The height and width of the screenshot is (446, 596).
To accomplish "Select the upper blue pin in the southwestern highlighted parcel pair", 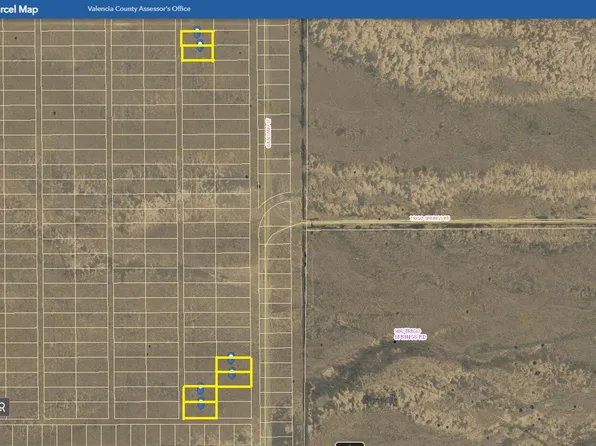I will click(x=200, y=388).
